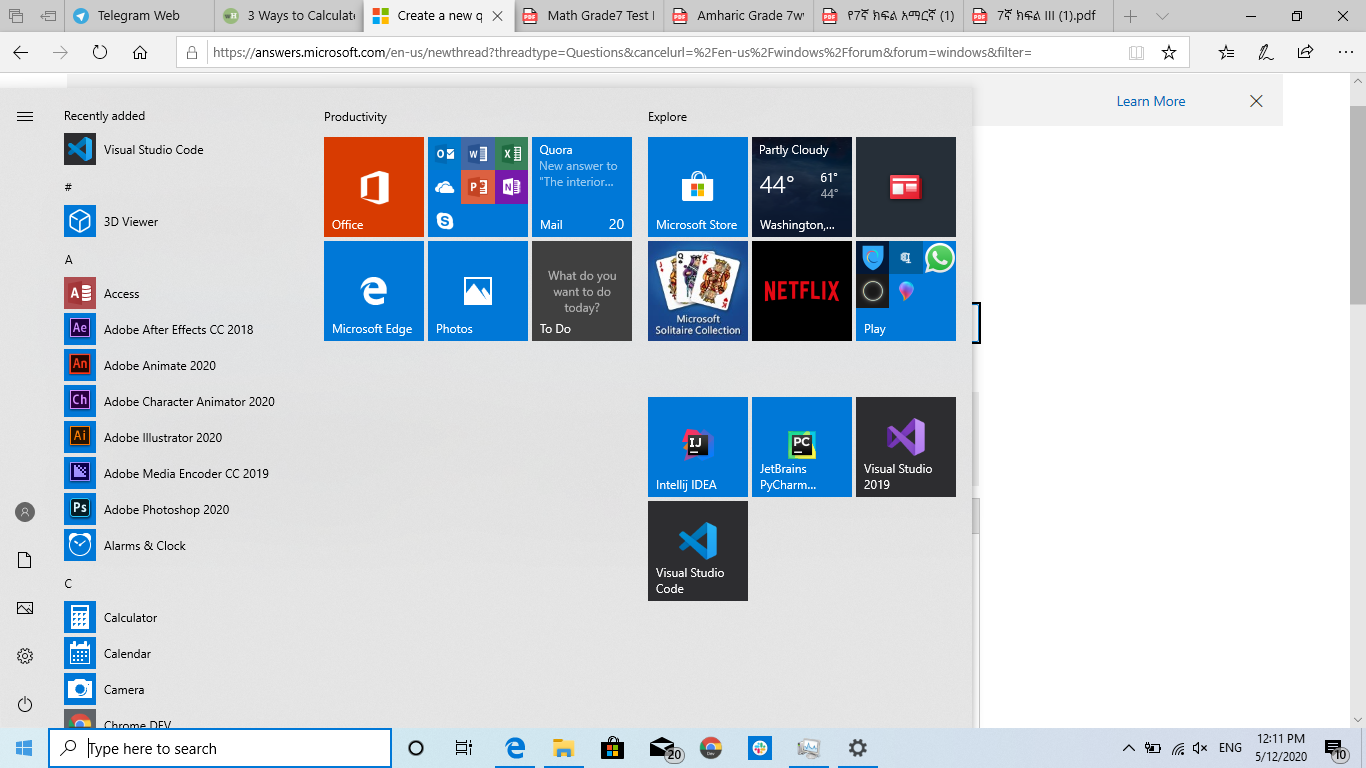Click the muted volume tray icon

pyautogui.click(x=1201, y=748)
